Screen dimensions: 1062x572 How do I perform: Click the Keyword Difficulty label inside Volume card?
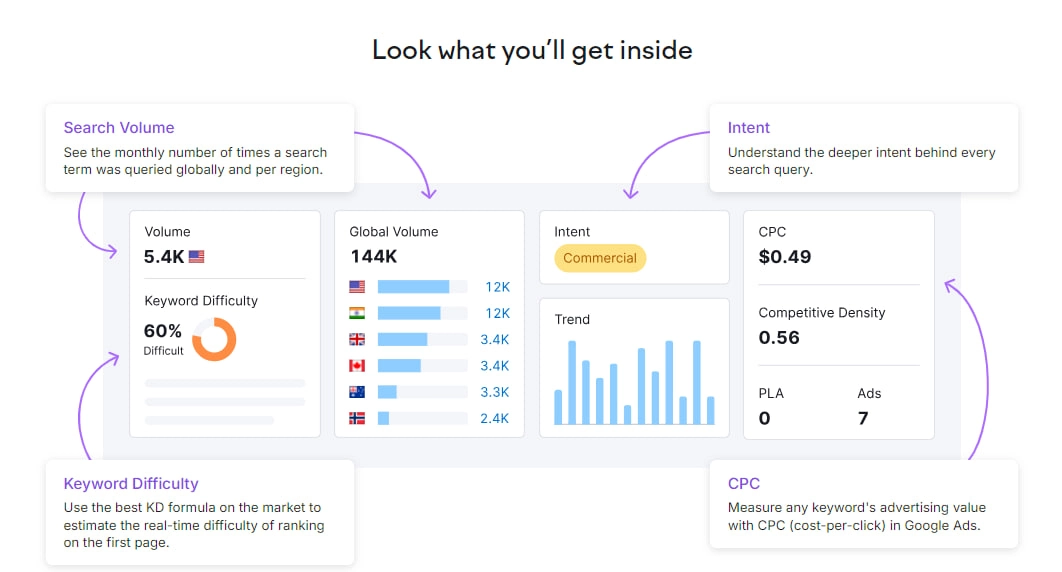pyautogui.click(x=201, y=301)
